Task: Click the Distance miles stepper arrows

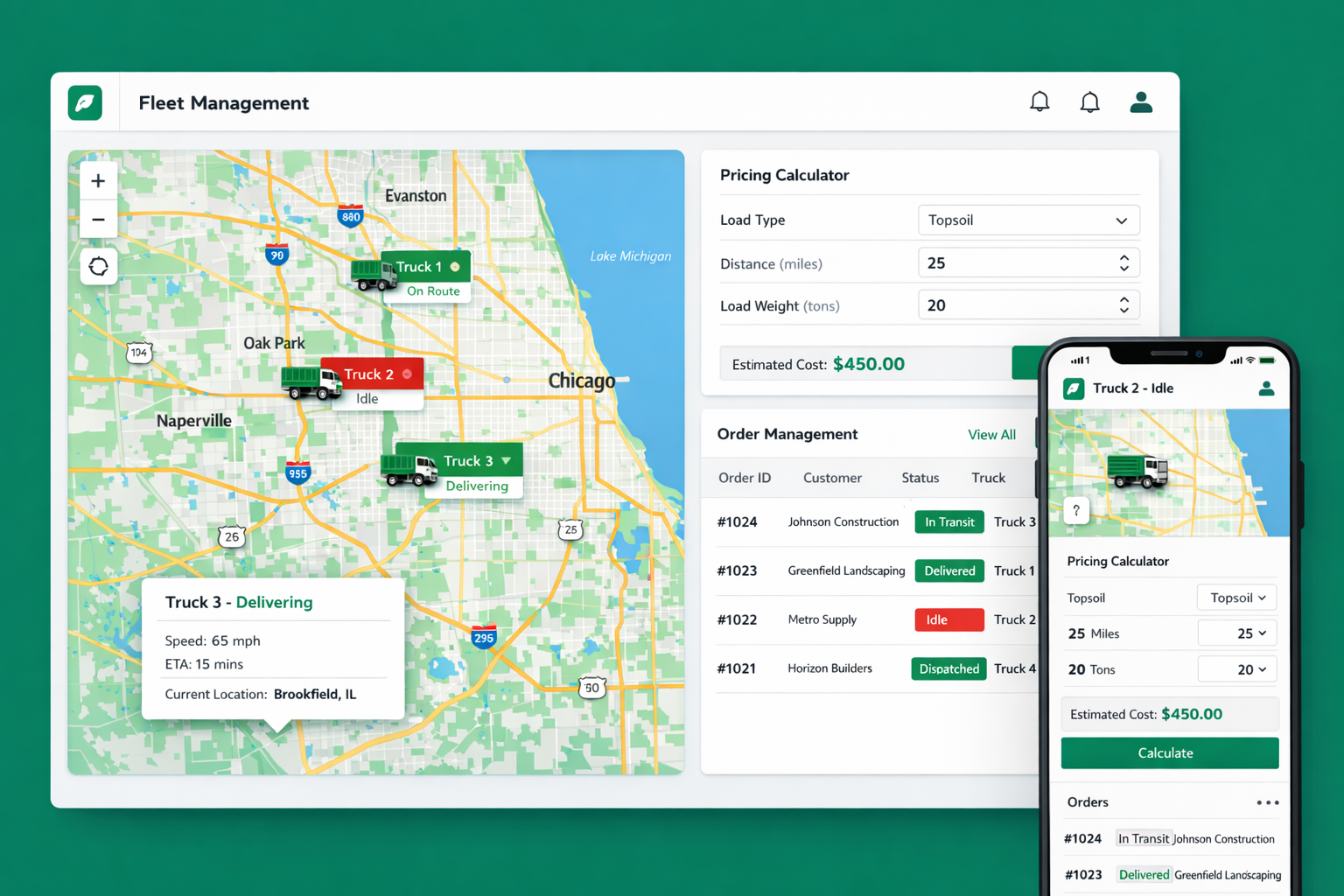Action: (x=1123, y=263)
